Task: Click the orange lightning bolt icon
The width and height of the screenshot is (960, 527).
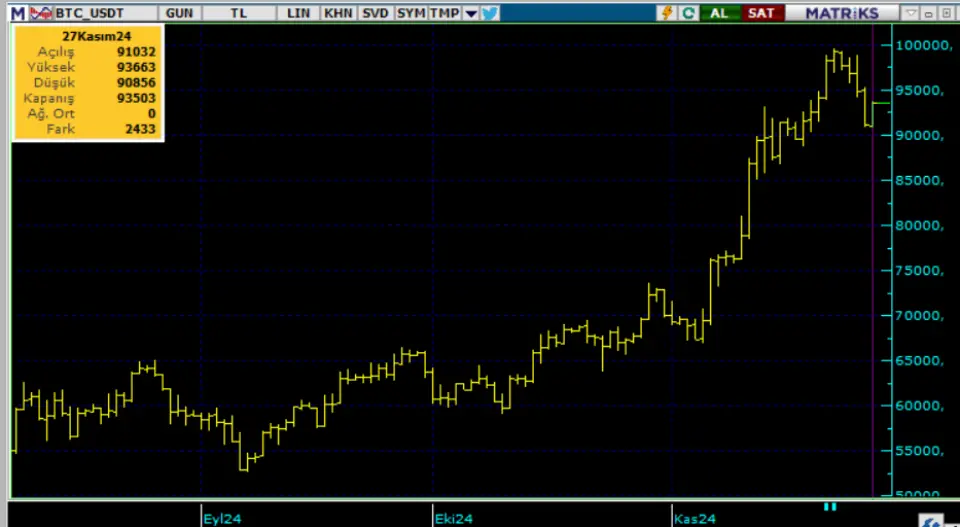Action: (667, 13)
